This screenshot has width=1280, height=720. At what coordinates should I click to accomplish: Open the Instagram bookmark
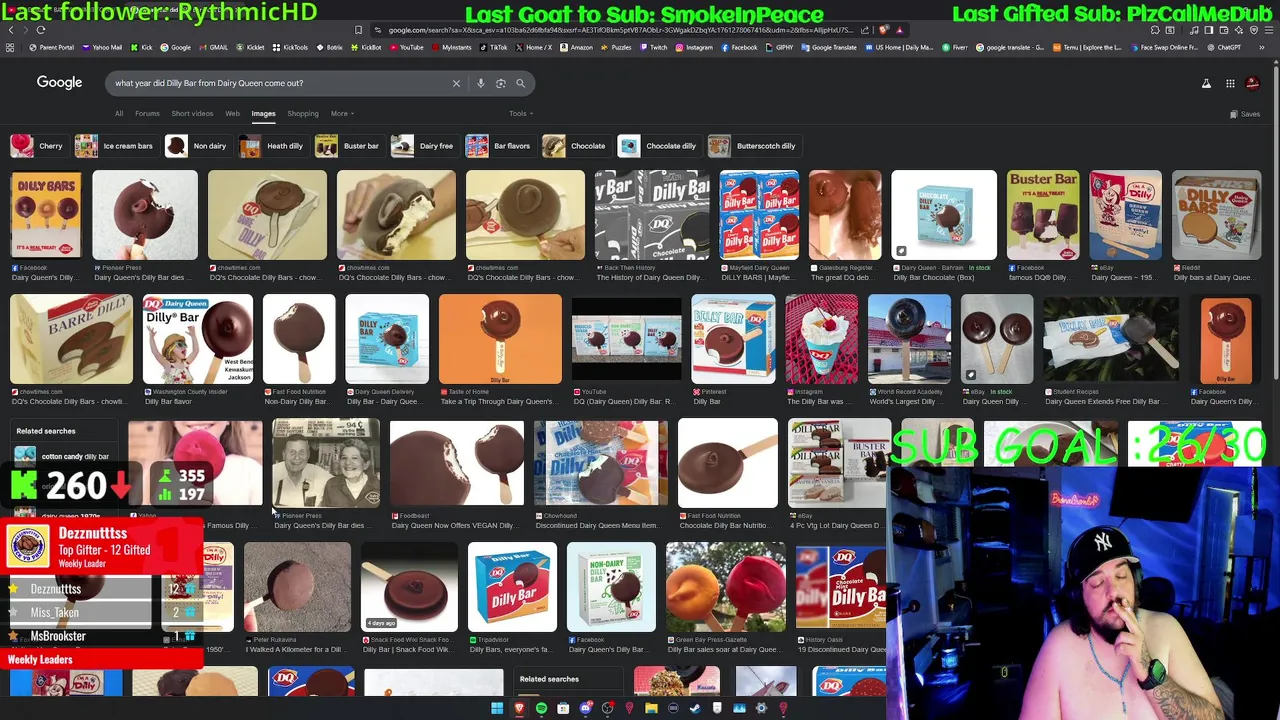point(693,47)
